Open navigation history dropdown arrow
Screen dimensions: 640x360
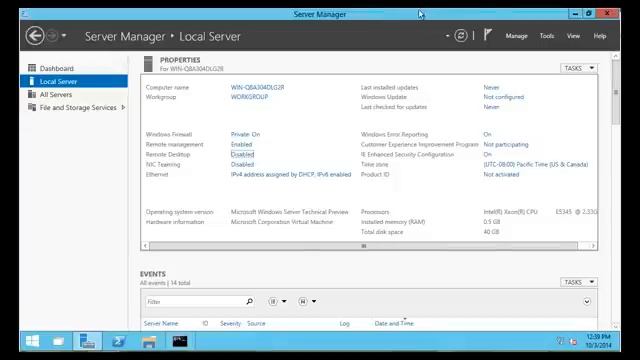[x=64, y=36]
